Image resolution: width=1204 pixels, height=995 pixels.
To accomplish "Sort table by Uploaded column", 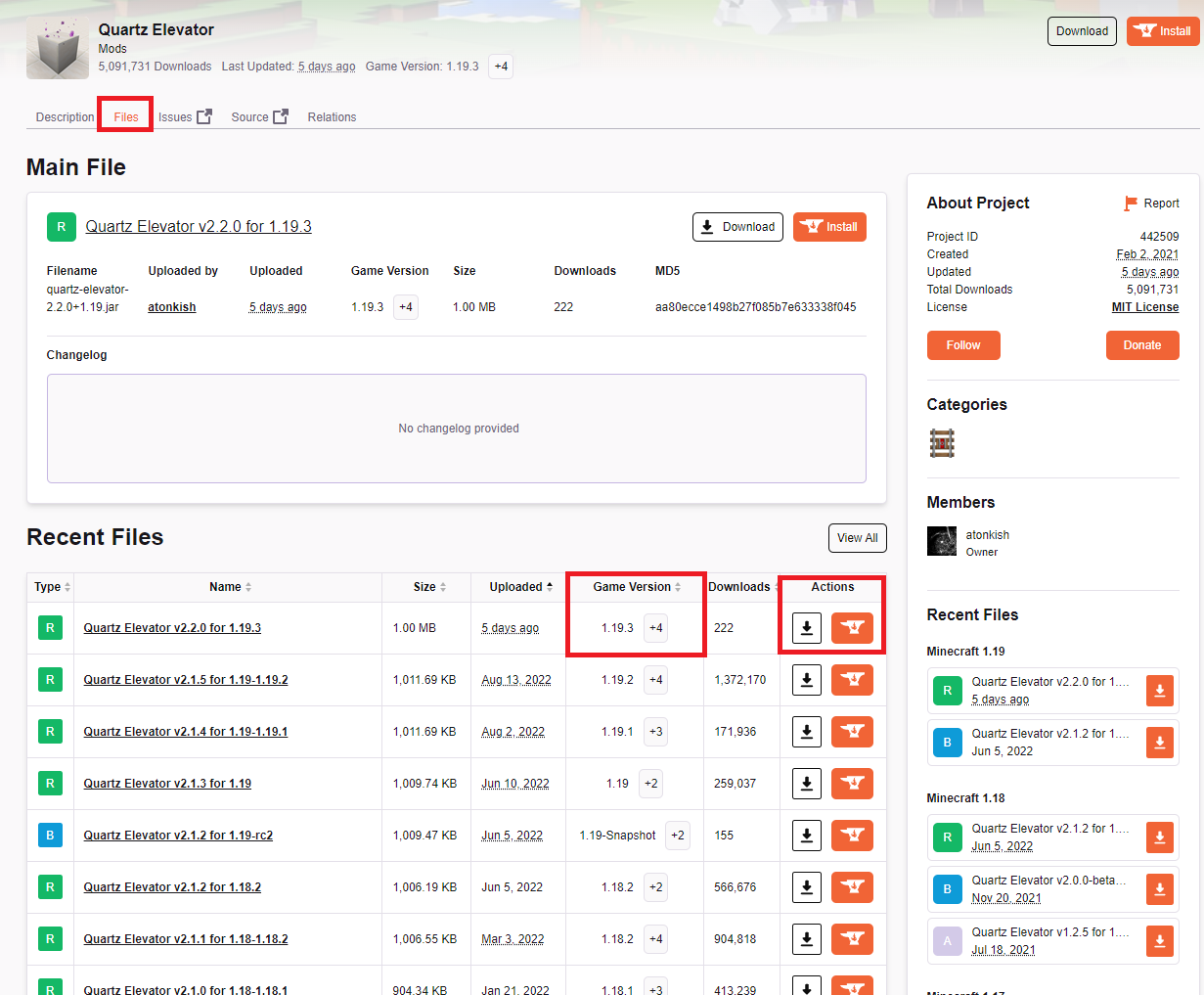I will 520,587.
